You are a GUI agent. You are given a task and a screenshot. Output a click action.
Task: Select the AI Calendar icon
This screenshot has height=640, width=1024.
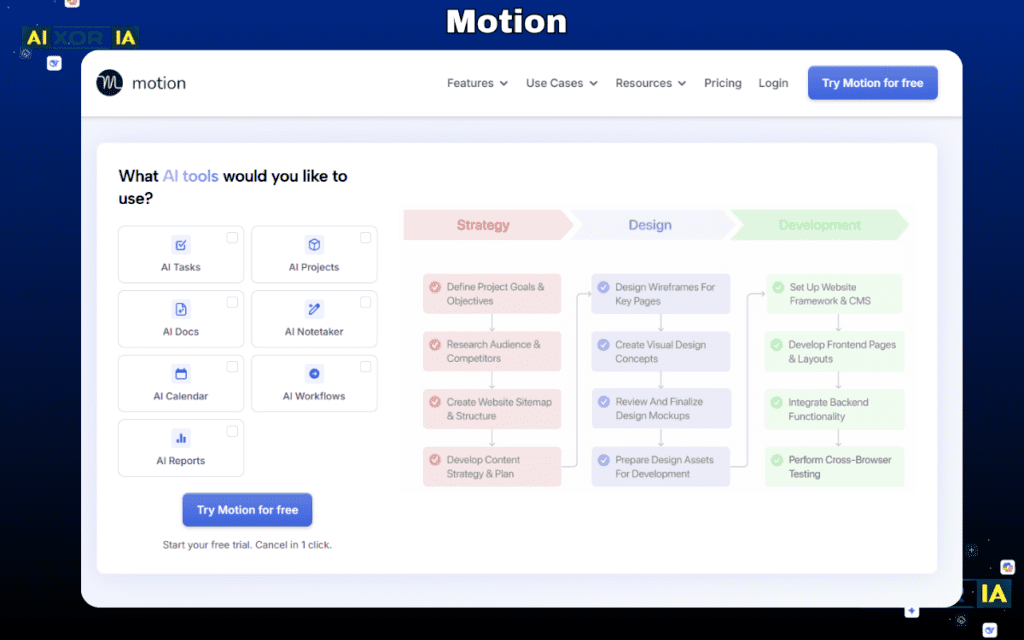point(180,373)
